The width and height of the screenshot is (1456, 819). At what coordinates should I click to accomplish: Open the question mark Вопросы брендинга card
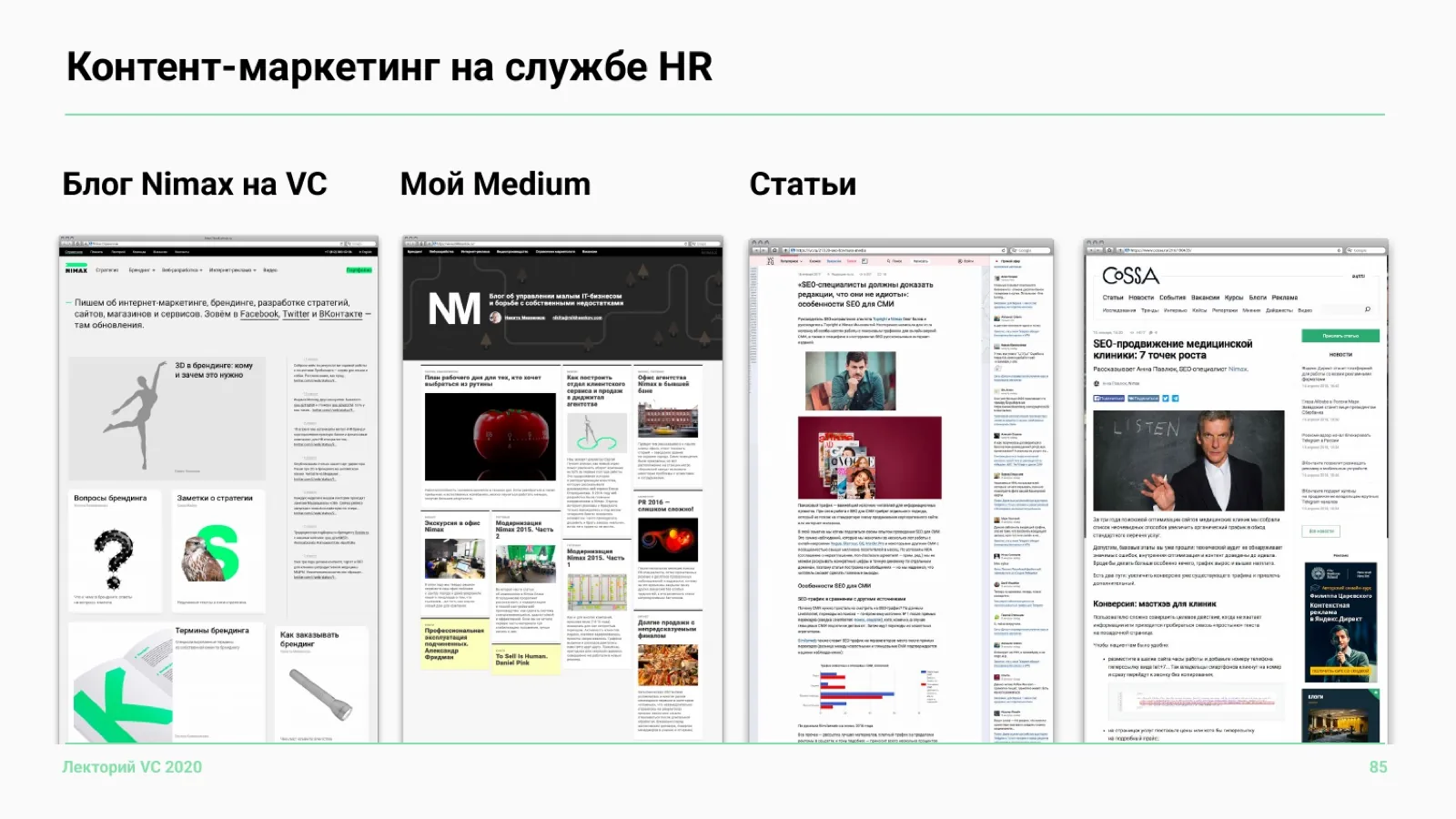(x=115, y=551)
